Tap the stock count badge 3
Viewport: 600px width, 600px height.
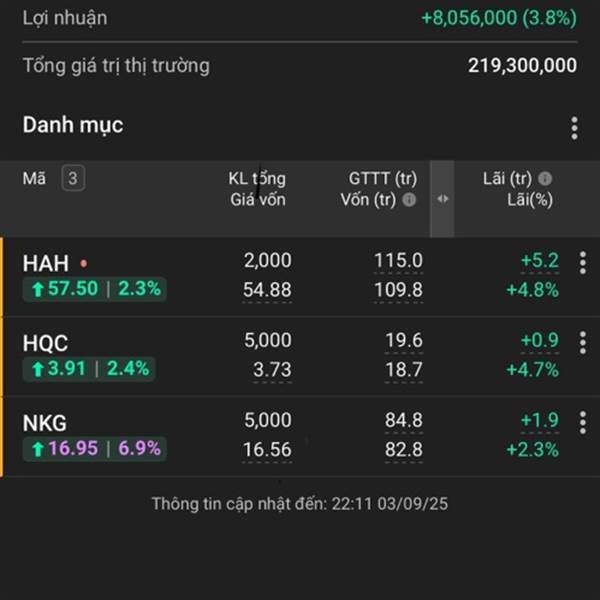point(73,178)
